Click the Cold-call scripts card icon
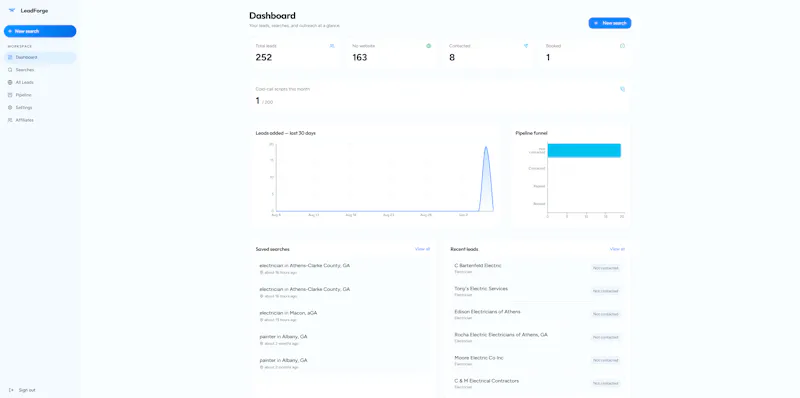 point(622,89)
